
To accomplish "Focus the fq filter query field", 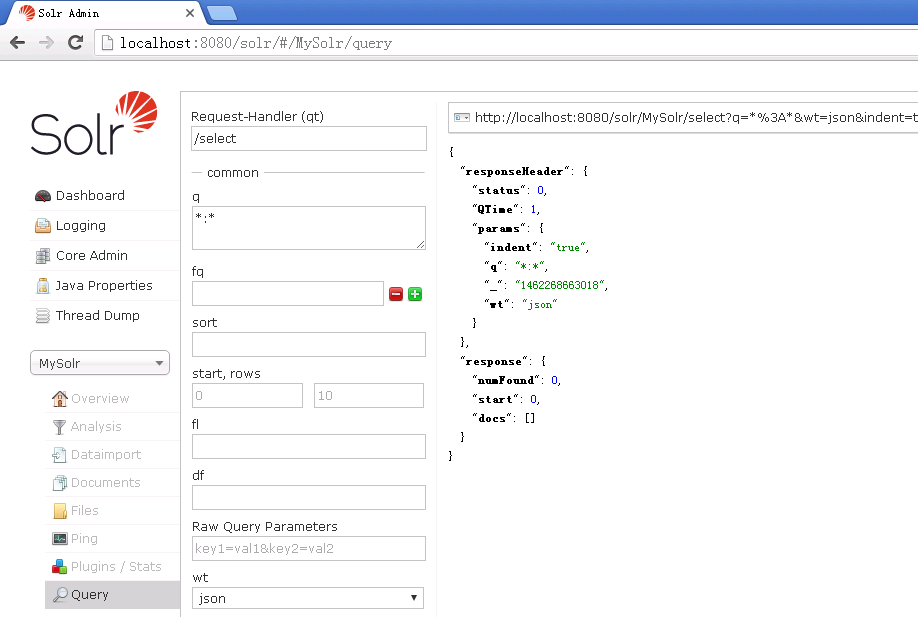I will 288,293.
